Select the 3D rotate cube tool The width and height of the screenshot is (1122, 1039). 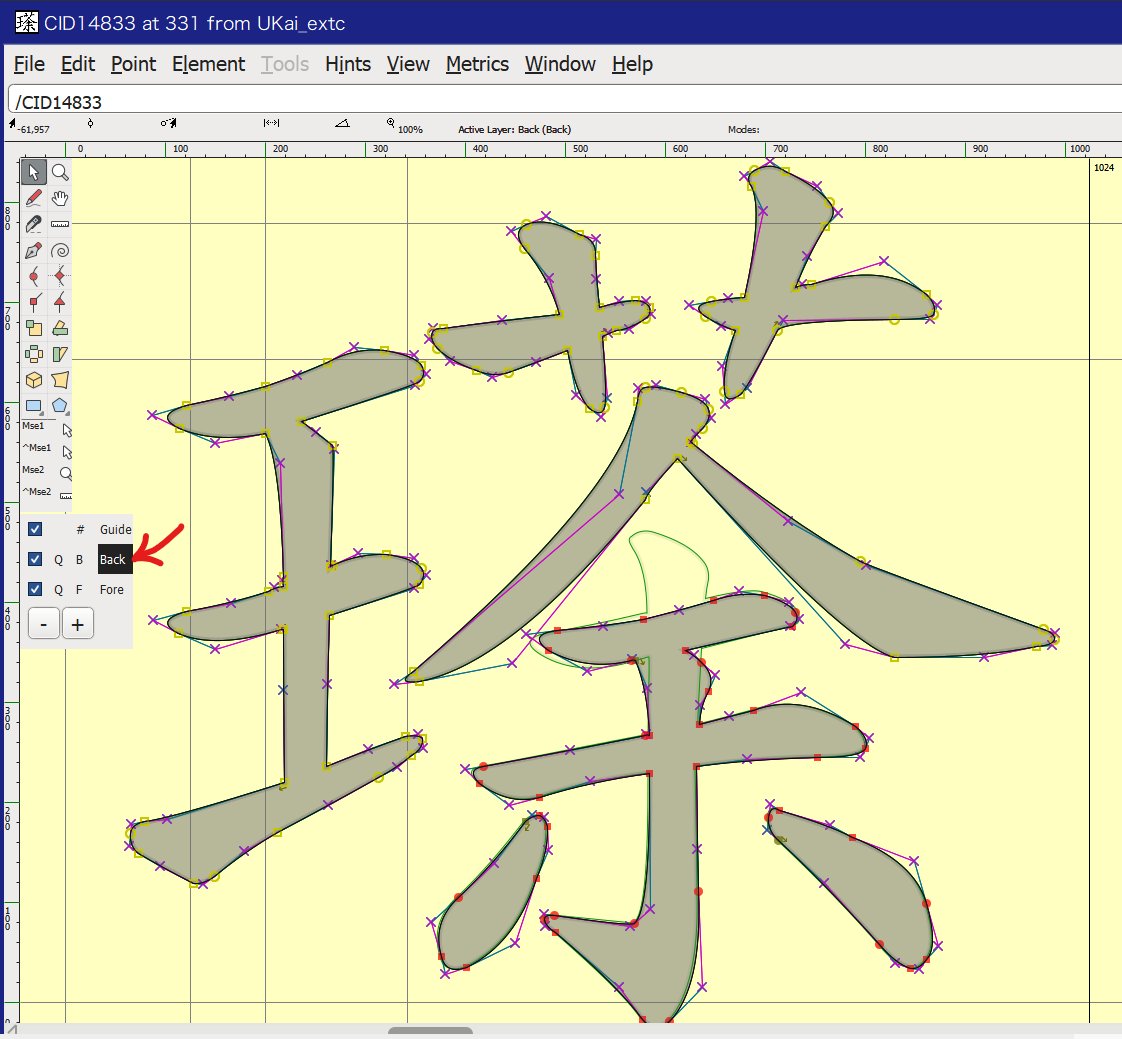click(34, 380)
